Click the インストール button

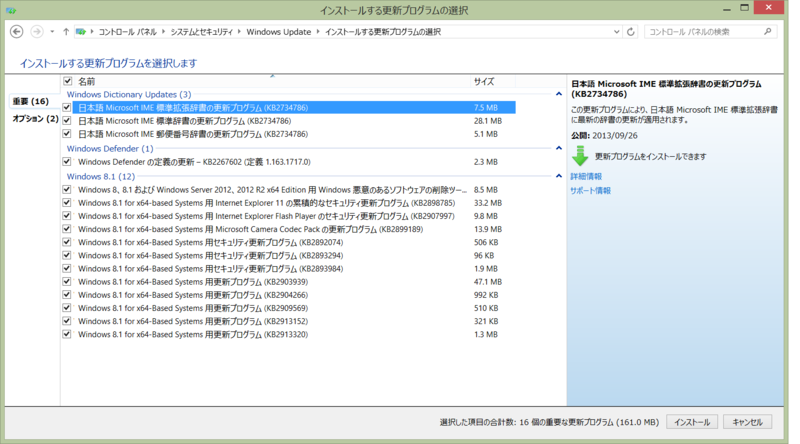[692, 422]
